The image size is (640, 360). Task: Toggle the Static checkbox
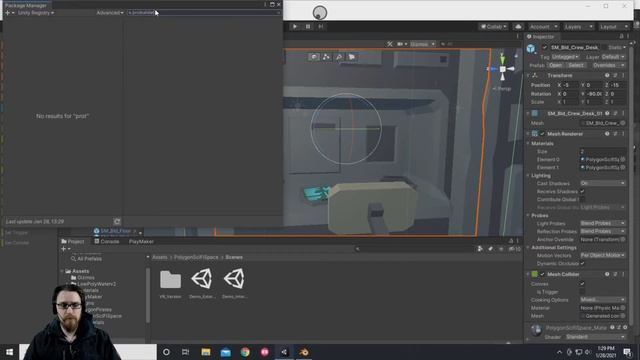point(604,47)
